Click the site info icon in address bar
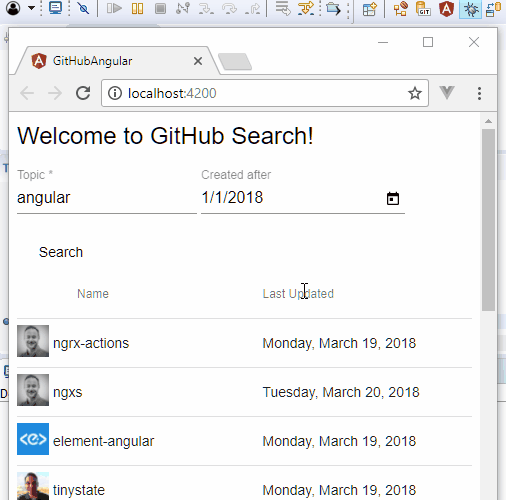This screenshot has height=500, width=506. [115, 93]
